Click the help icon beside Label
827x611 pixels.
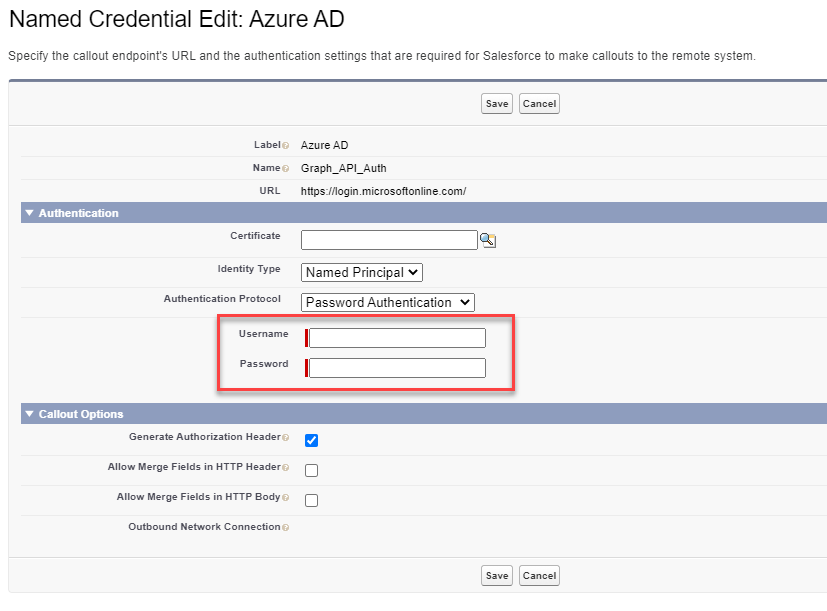pyautogui.click(x=285, y=146)
